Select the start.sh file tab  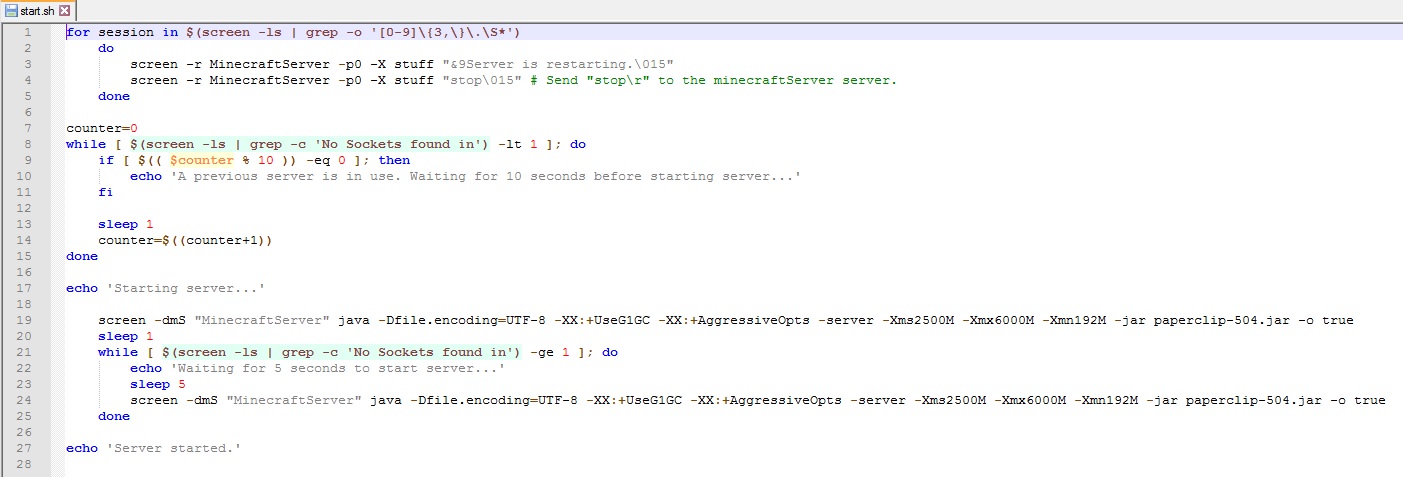coord(37,10)
